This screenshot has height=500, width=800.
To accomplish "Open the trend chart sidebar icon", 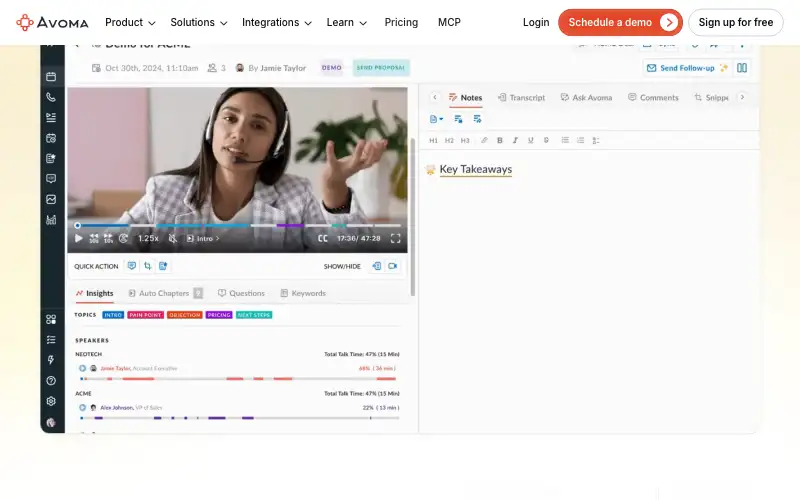I will (x=51, y=199).
